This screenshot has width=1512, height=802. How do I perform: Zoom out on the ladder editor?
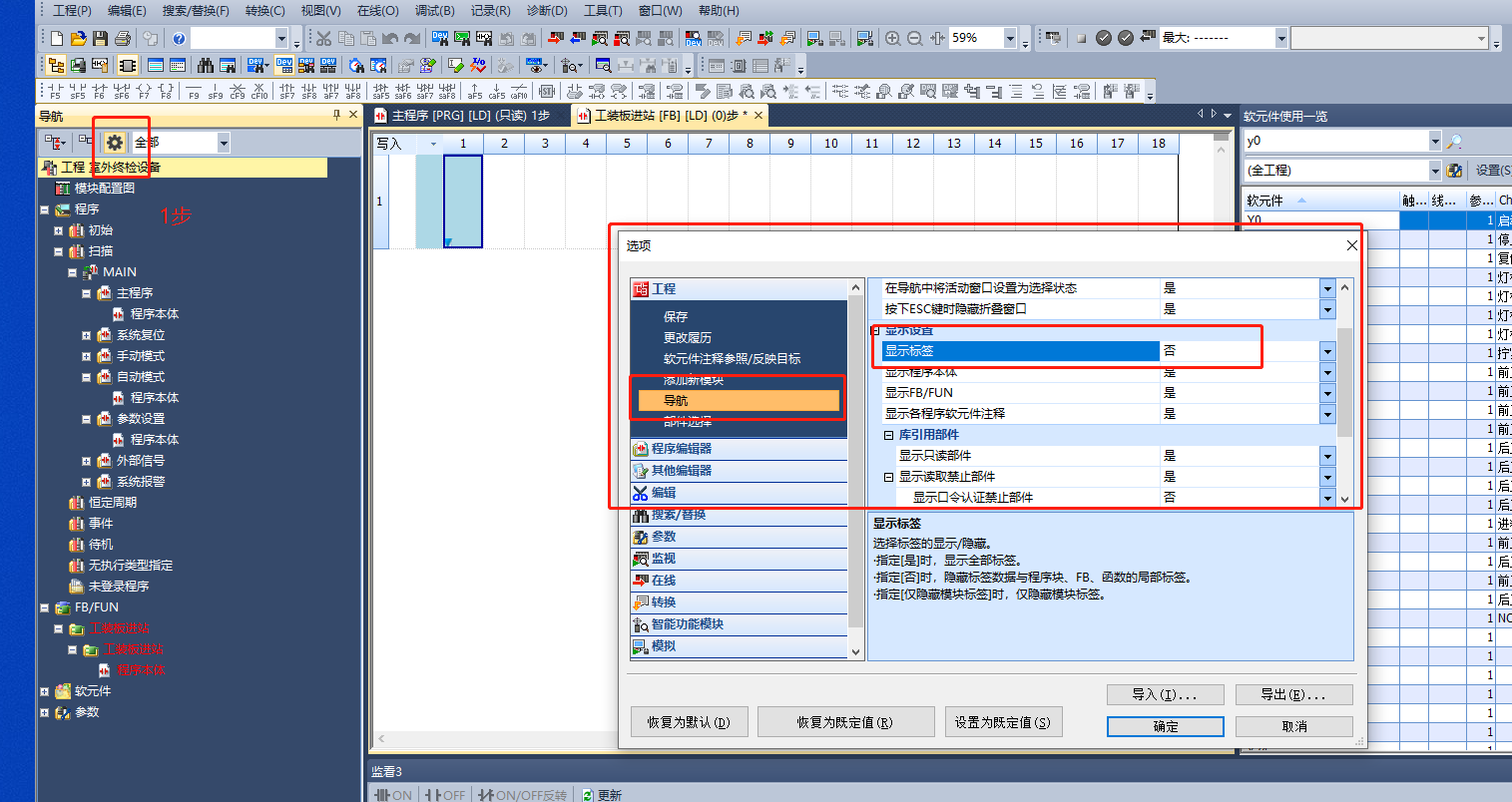[915, 38]
